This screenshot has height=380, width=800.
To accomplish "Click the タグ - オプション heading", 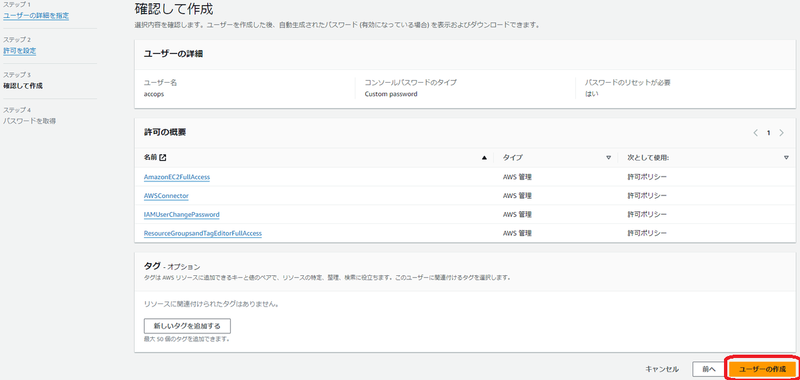I will (172, 266).
